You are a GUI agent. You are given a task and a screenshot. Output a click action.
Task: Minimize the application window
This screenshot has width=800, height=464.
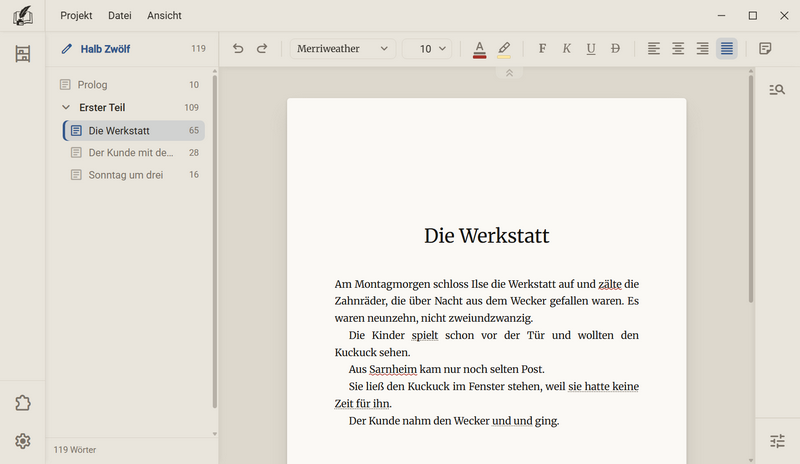[721, 16]
